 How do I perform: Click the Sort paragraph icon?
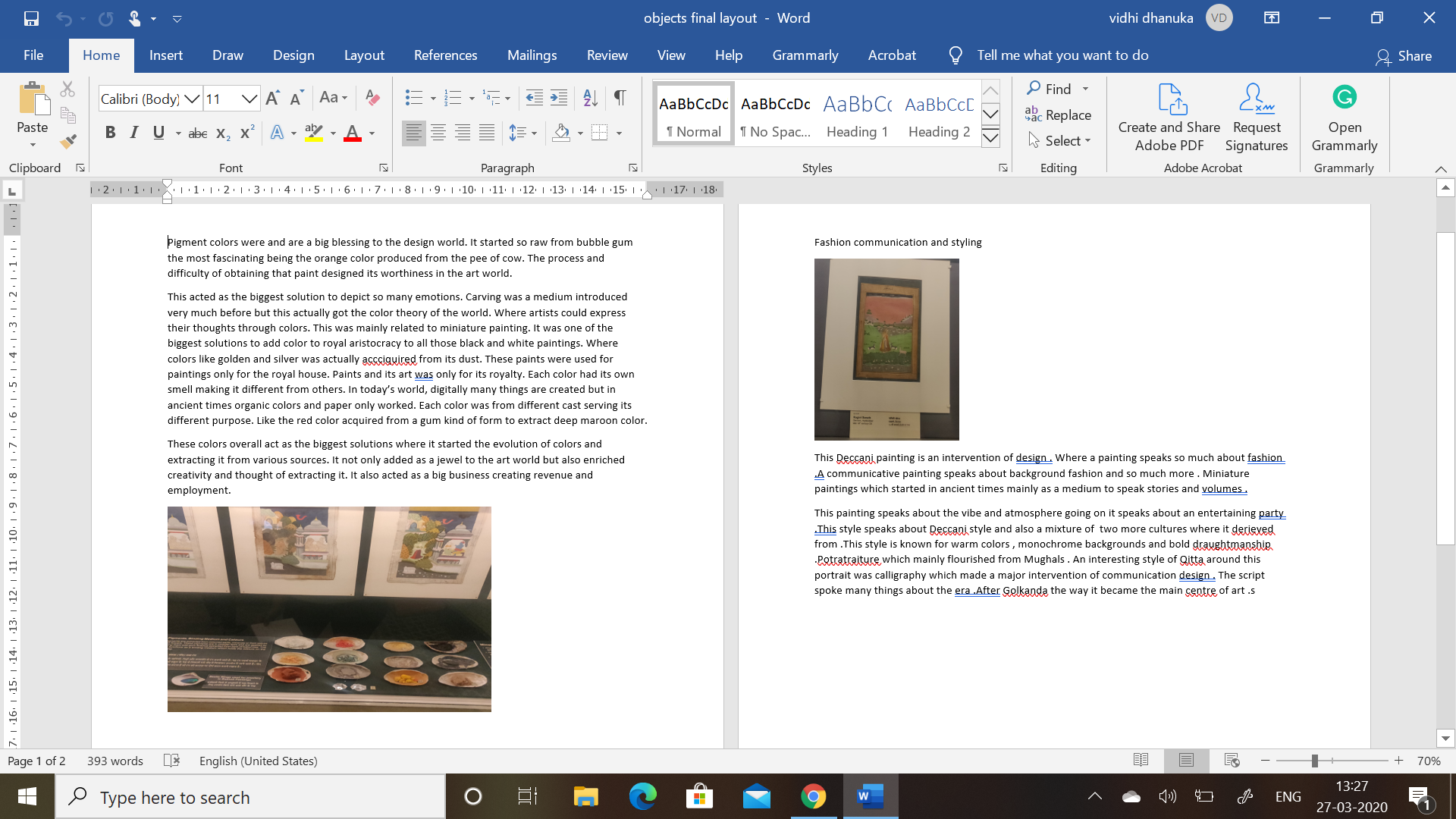(x=590, y=98)
